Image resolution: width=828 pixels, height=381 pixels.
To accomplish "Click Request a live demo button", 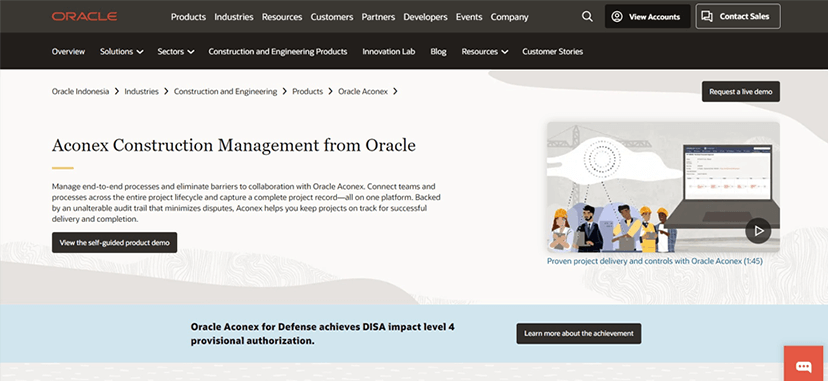I will tap(741, 91).
